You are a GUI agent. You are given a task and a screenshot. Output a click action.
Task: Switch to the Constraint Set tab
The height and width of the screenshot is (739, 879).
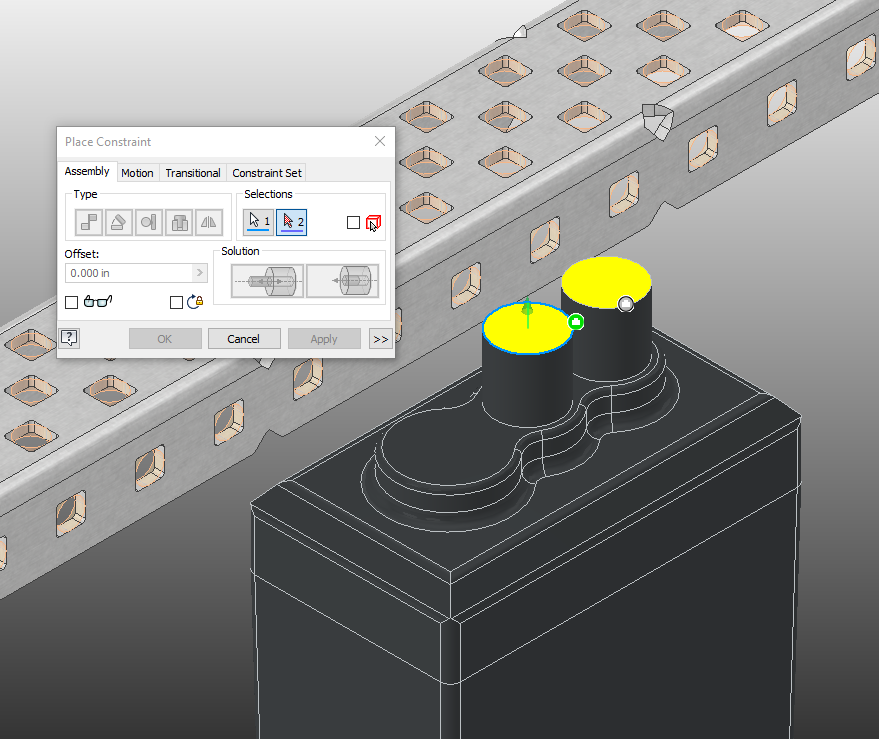point(267,173)
